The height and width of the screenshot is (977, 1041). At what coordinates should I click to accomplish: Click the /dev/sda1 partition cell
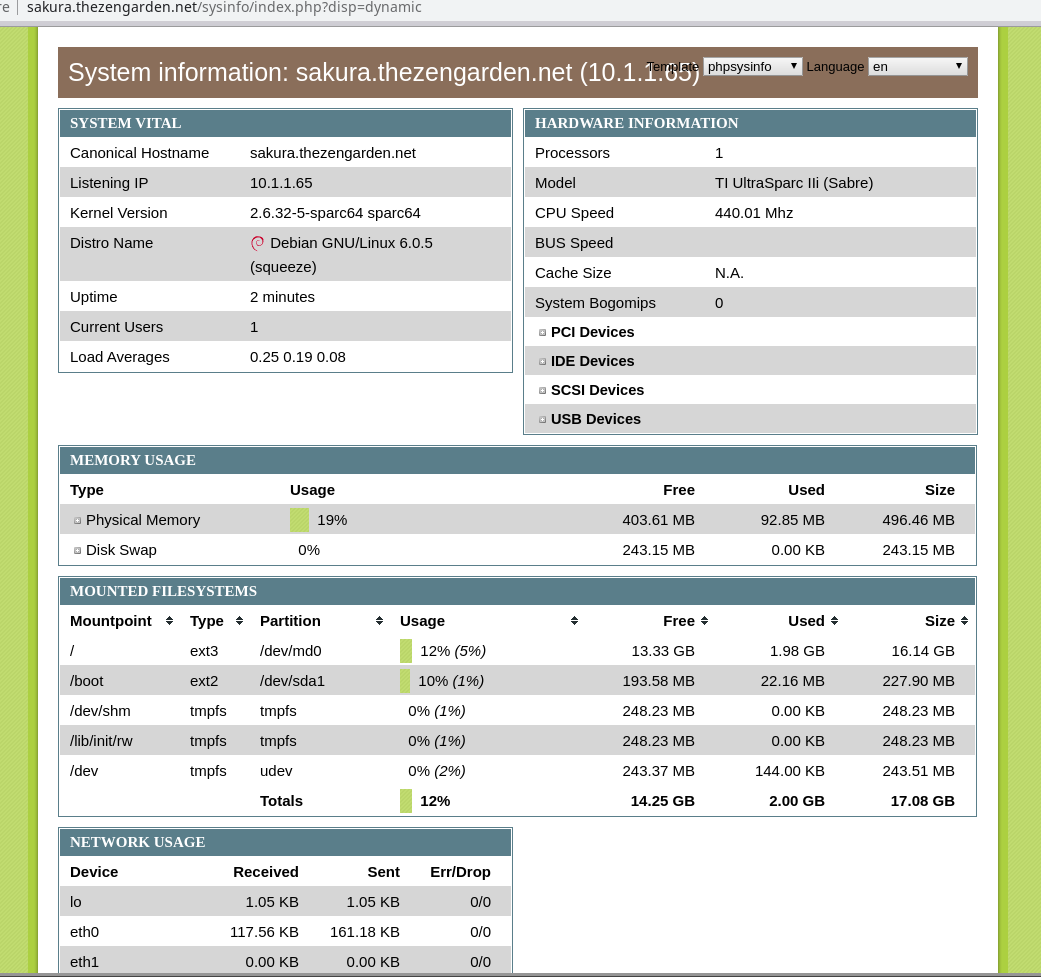(x=292, y=681)
